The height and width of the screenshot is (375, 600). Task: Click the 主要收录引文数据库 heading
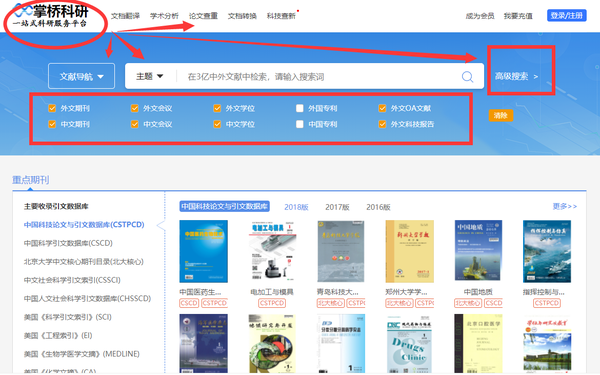pyautogui.click(x=56, y=206)
